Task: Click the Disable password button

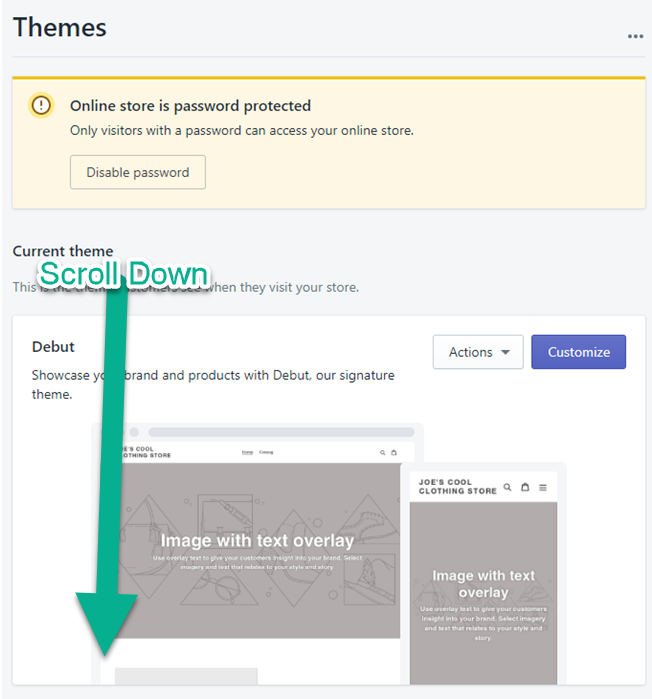Action: [137, 172]
